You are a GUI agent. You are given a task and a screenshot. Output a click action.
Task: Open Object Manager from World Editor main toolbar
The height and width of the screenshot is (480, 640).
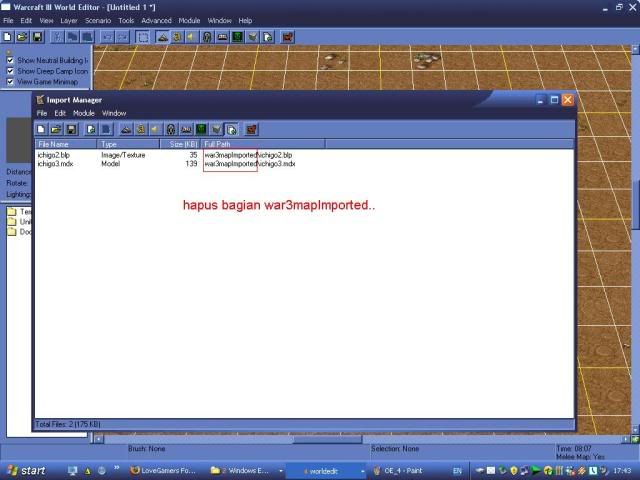tap(253, 37)
